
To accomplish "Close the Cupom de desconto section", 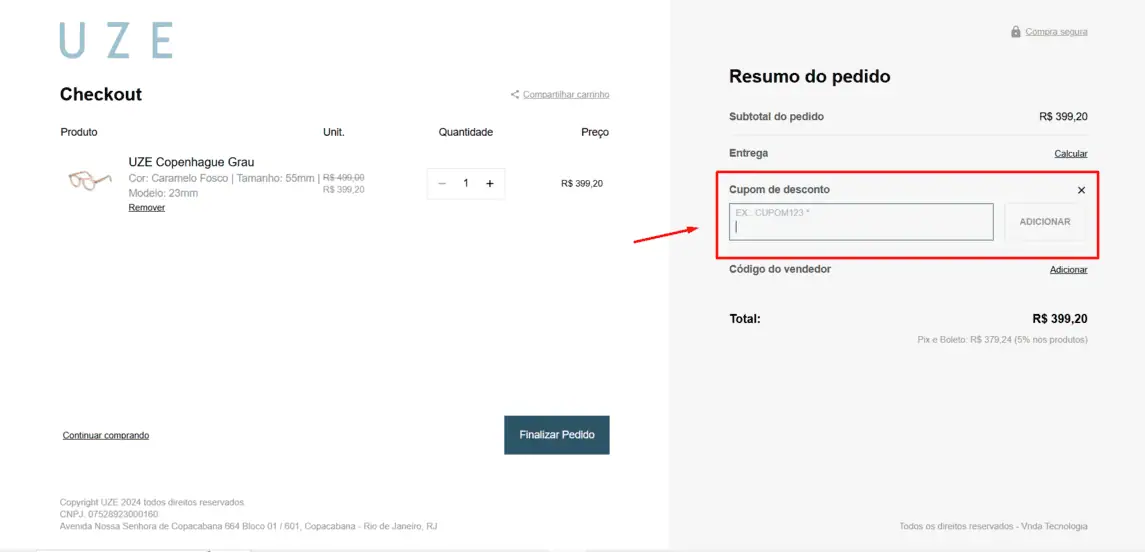I will 1081,190.
